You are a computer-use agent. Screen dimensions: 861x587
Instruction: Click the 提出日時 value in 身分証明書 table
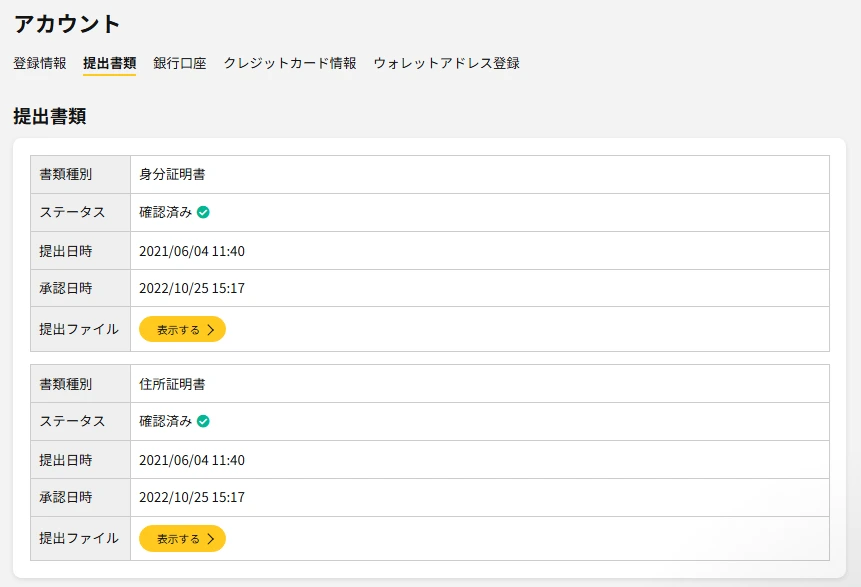pos(192,251)
